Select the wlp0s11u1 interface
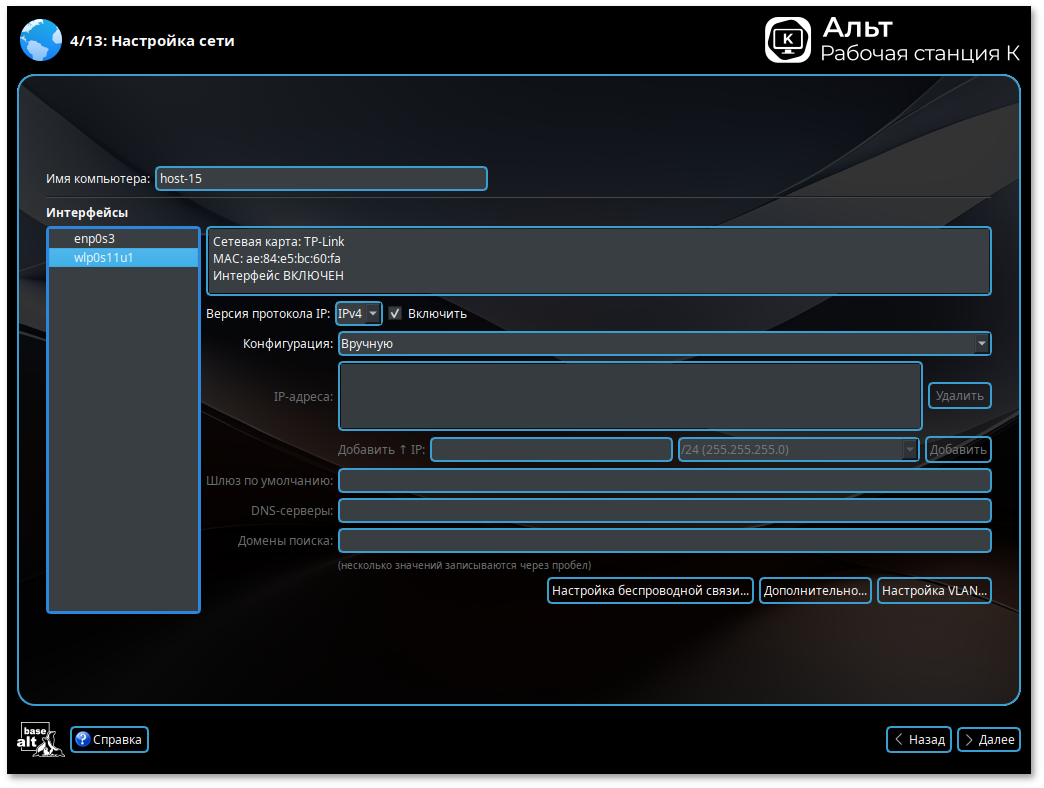1044x788 pixels. point(104,257)
